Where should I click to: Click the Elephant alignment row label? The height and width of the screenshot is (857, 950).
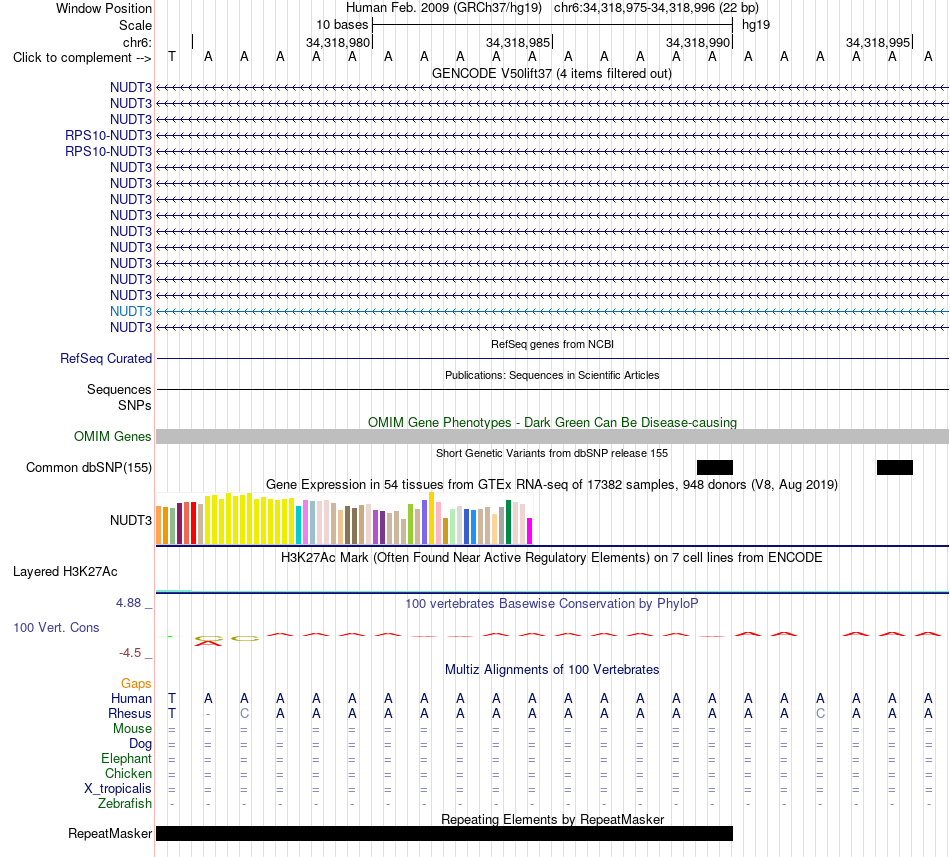[x=126, y=758]
